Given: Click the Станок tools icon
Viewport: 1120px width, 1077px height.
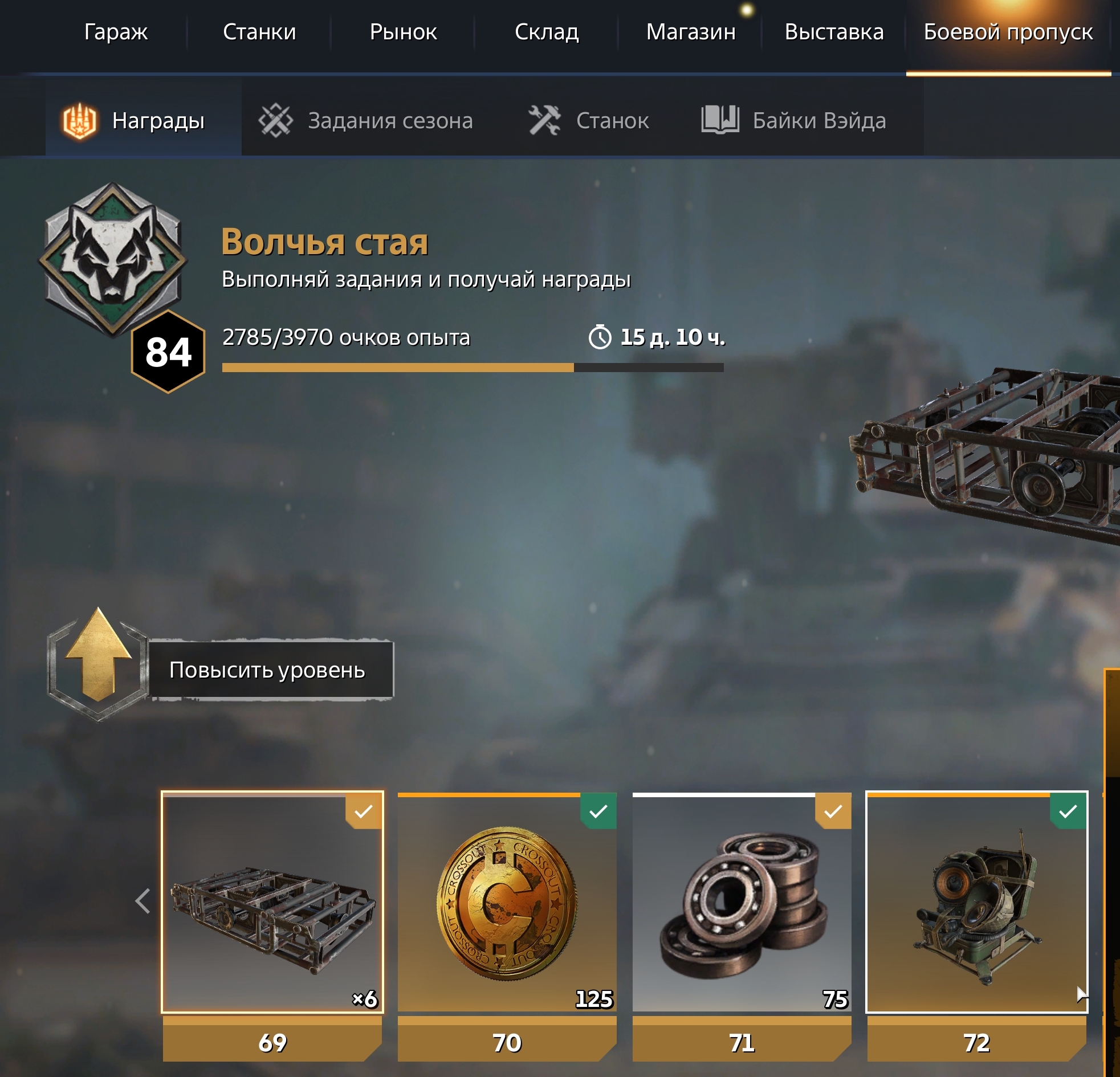Looking at the screenshot, I should click(544, 120).
